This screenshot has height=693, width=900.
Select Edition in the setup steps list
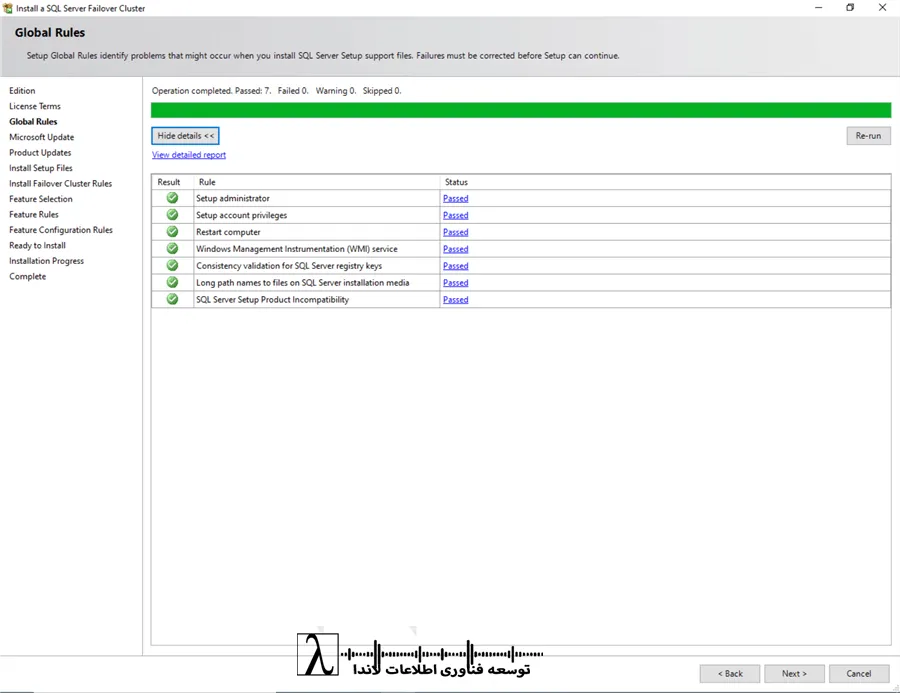(22, 91)
